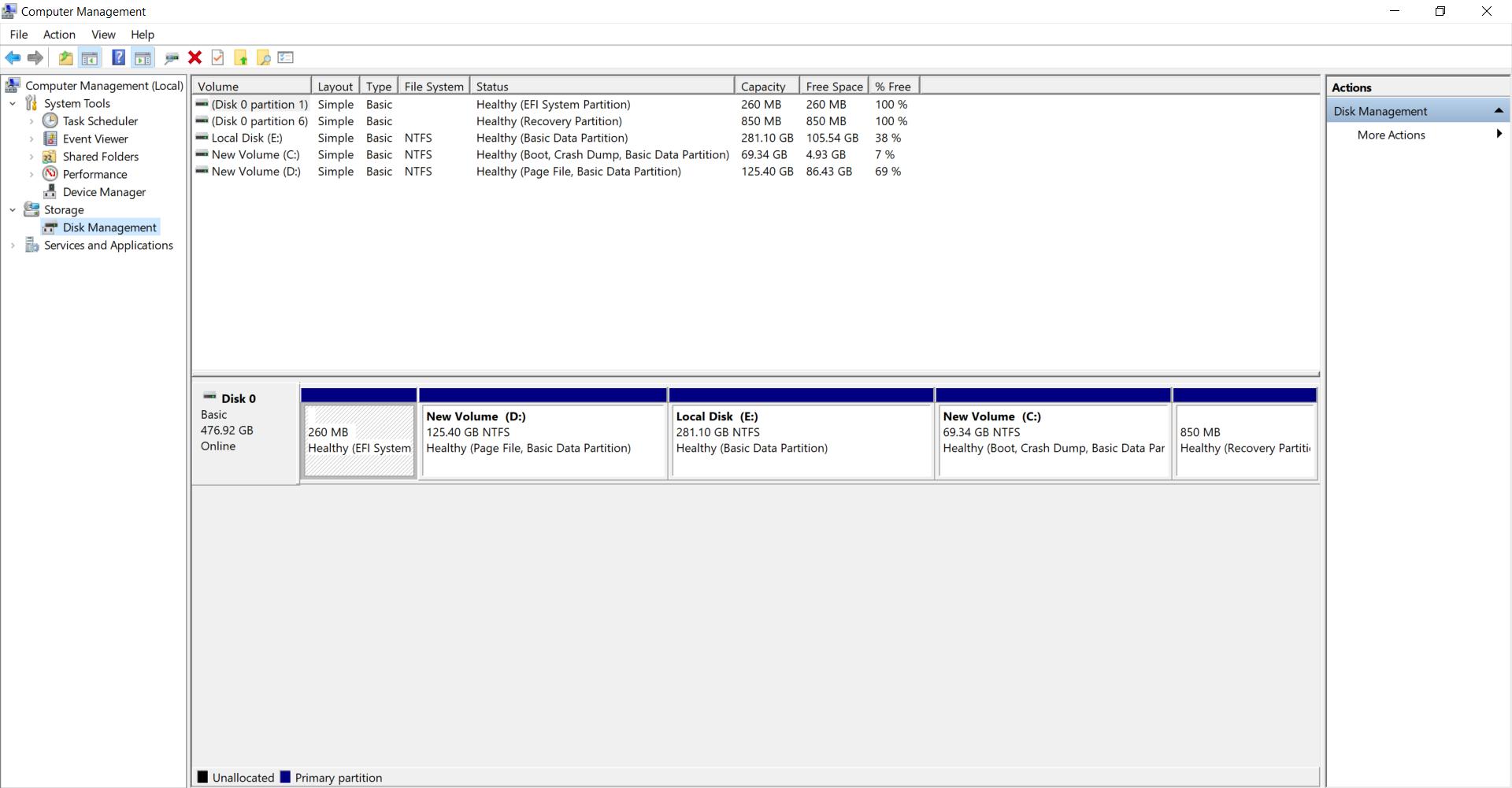
Task: Sort volumes by the Capacity column header
Action: click(x=763, y=85)
